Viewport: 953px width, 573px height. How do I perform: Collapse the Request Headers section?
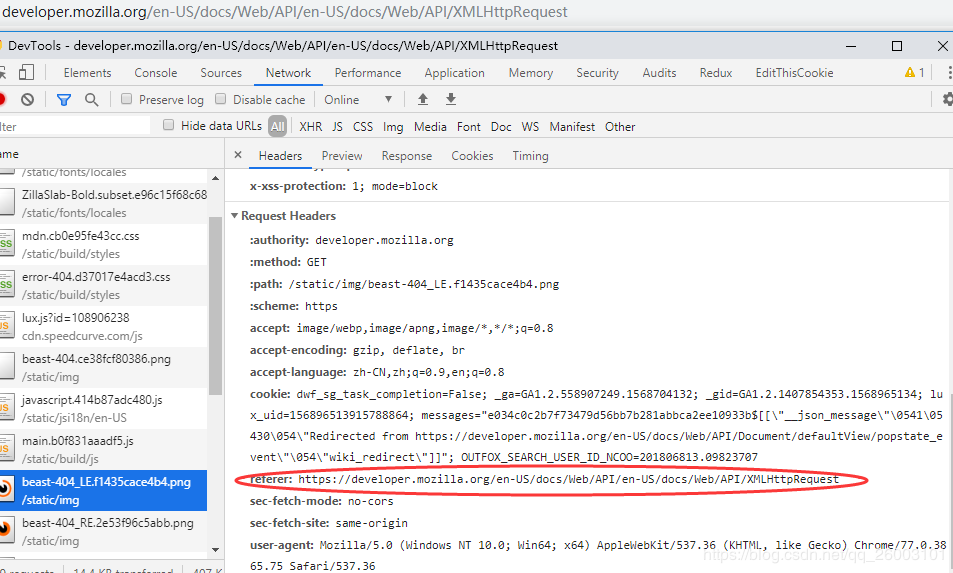point(235,216)
